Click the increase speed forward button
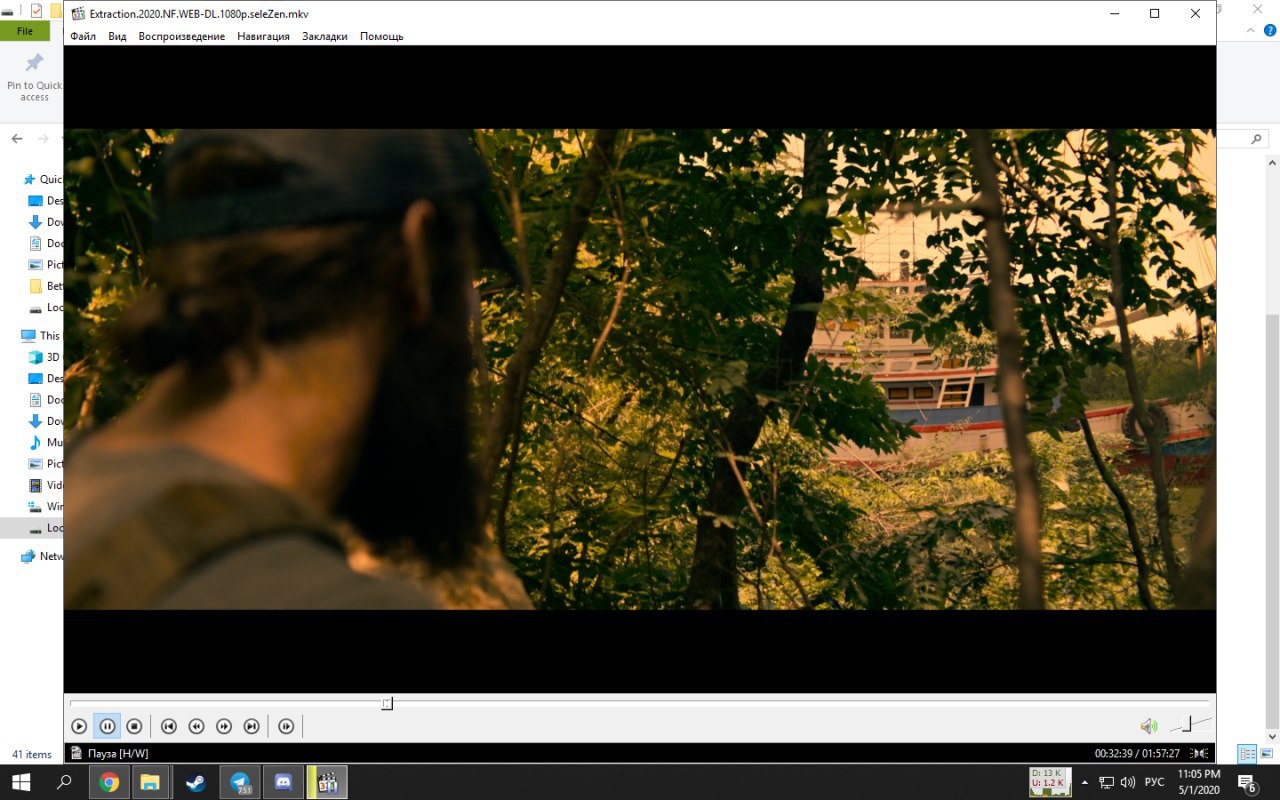The width and height of the screenshot is (1280, 800). coord(224,726)
